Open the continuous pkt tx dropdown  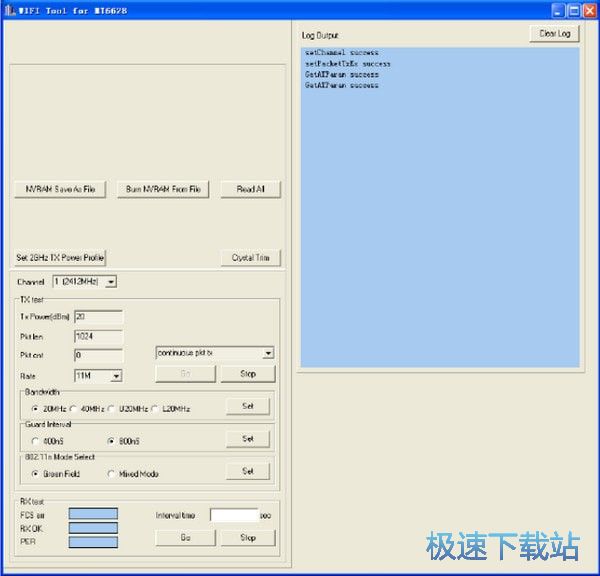click(267, 353)
